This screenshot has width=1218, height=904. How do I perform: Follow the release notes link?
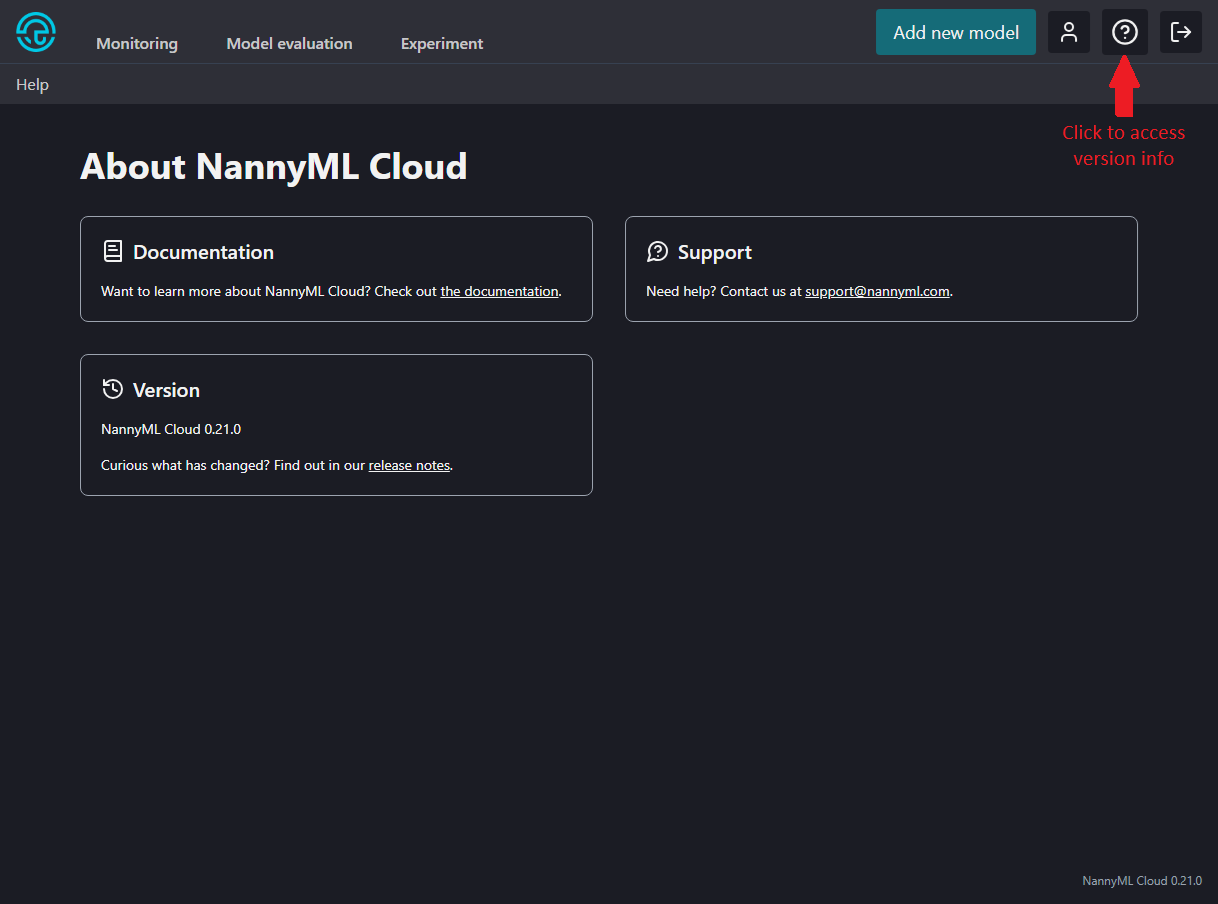point(409,466)
